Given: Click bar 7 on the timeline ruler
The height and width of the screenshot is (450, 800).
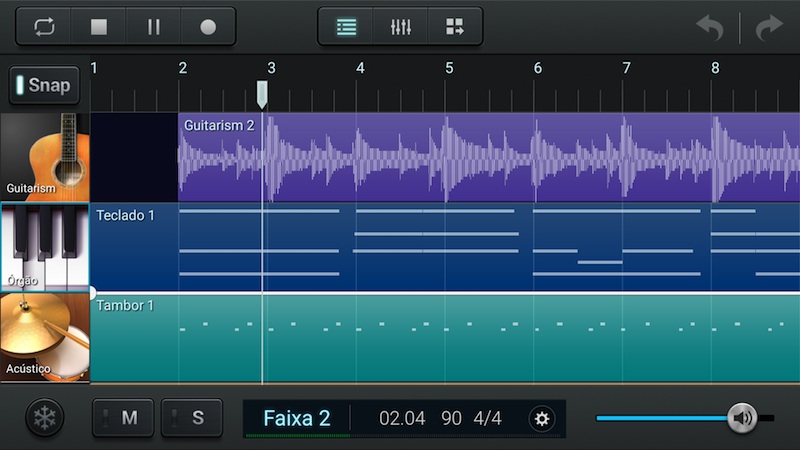Looking at the screenshot, I should [627, 68].
